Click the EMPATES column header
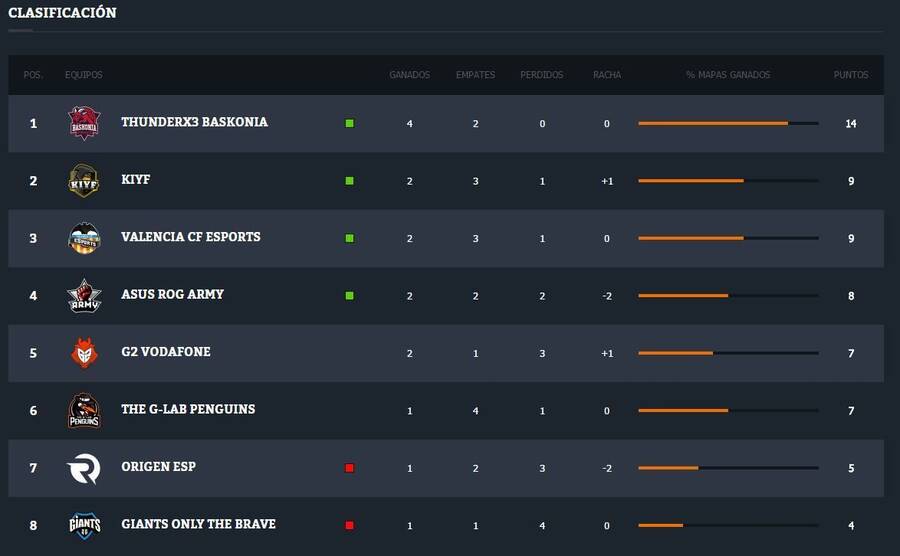900x556 pixels. click(475, 75)
